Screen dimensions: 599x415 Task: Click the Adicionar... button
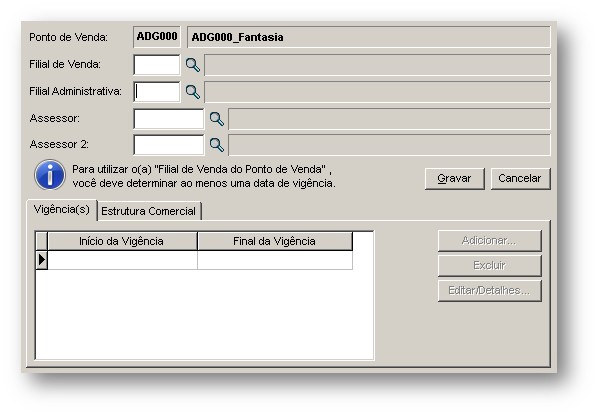(x=490, y=241)
